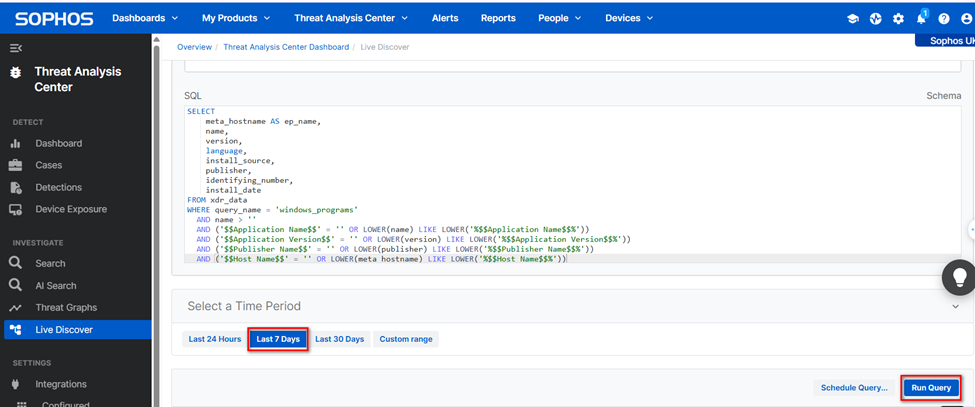Open the Alerts menu item
The width and height of the screenshot is (975, 407).
[445, 18]
